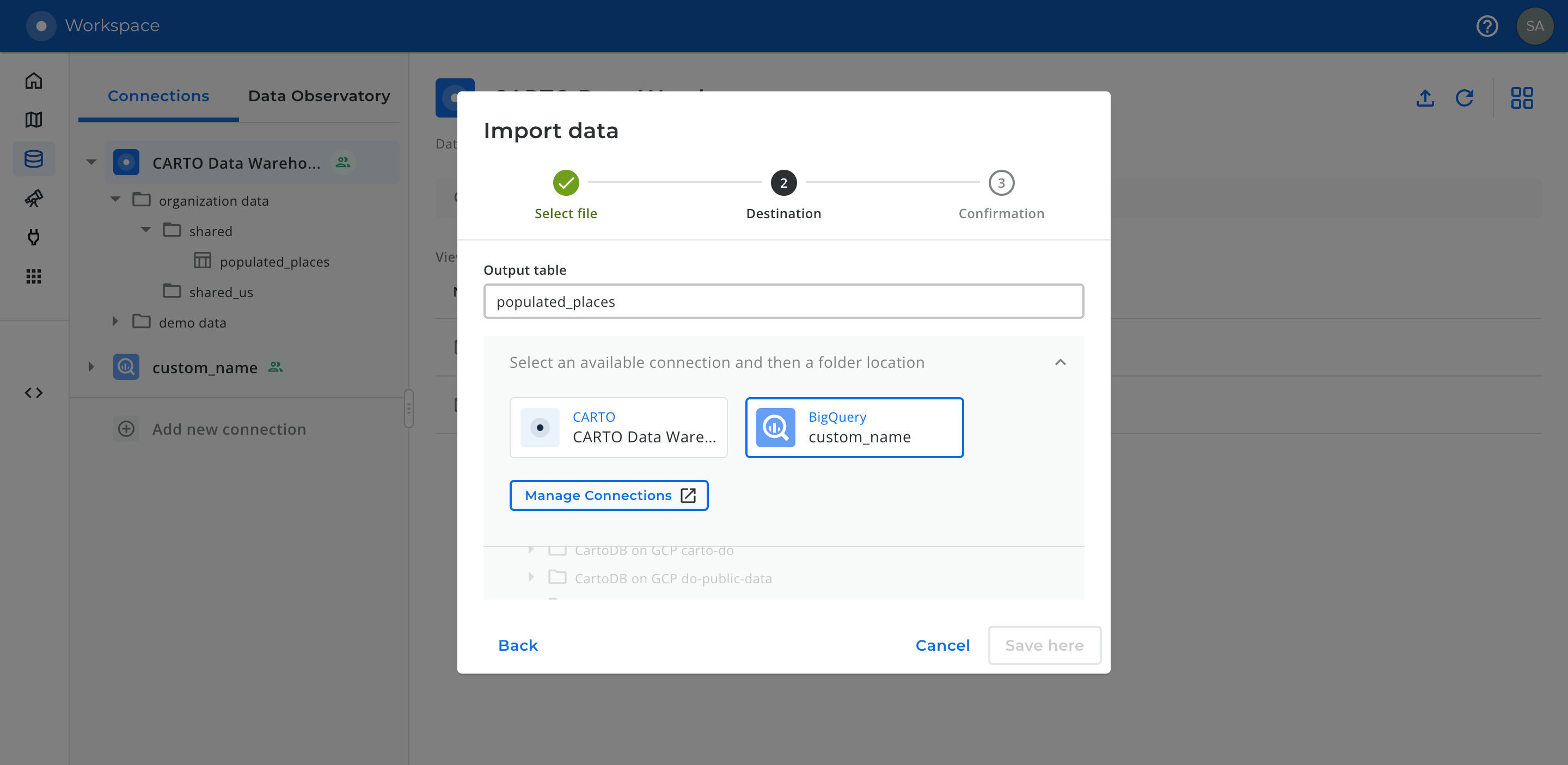The height and width of the screenshot is (765, 1568).
Task: Click the shared group icon beside CARTO Data Warehouse
Action: pyautogui.click(x=344, y=162)
